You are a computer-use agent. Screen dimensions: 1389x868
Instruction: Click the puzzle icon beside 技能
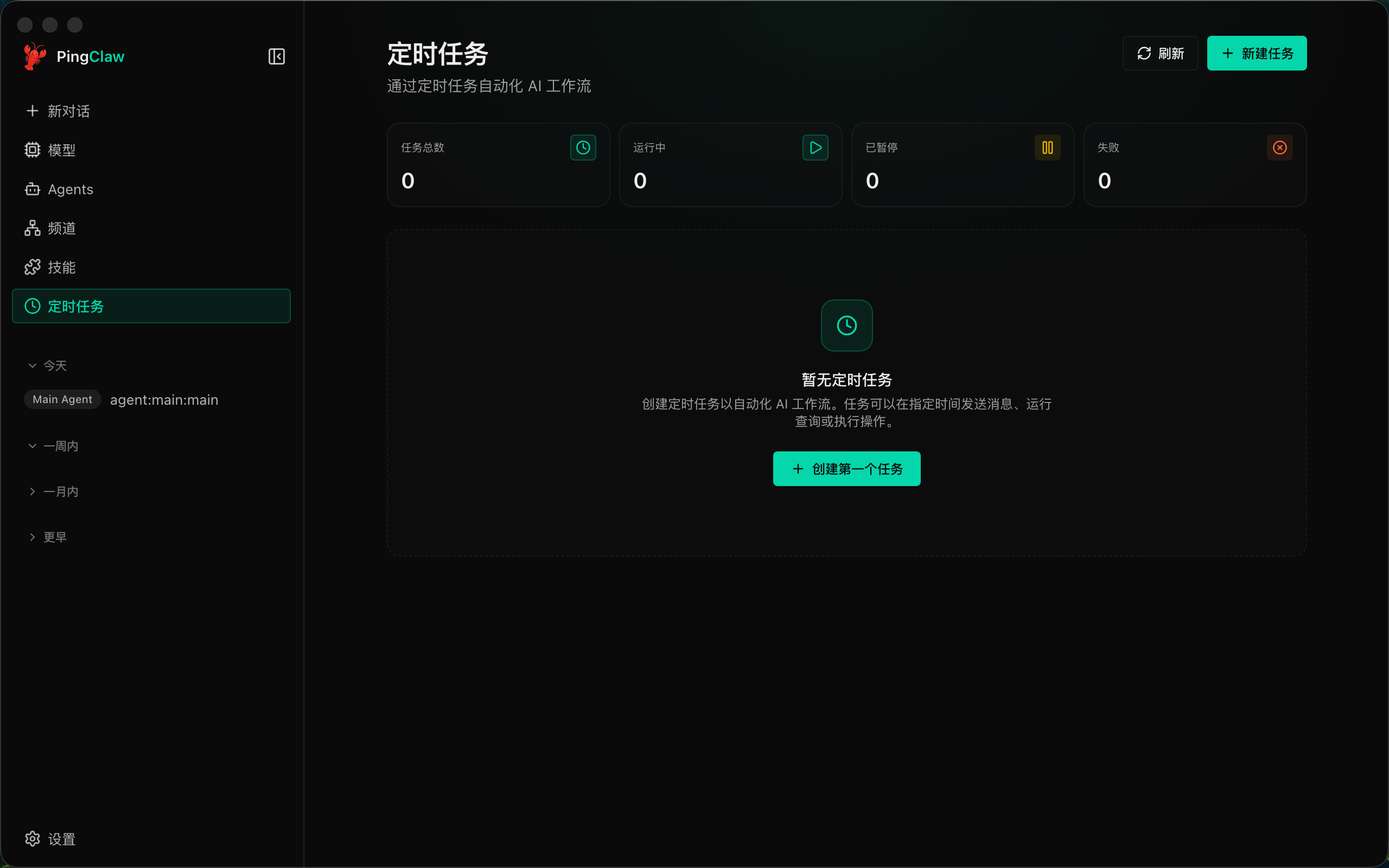[x=33, y=267]
